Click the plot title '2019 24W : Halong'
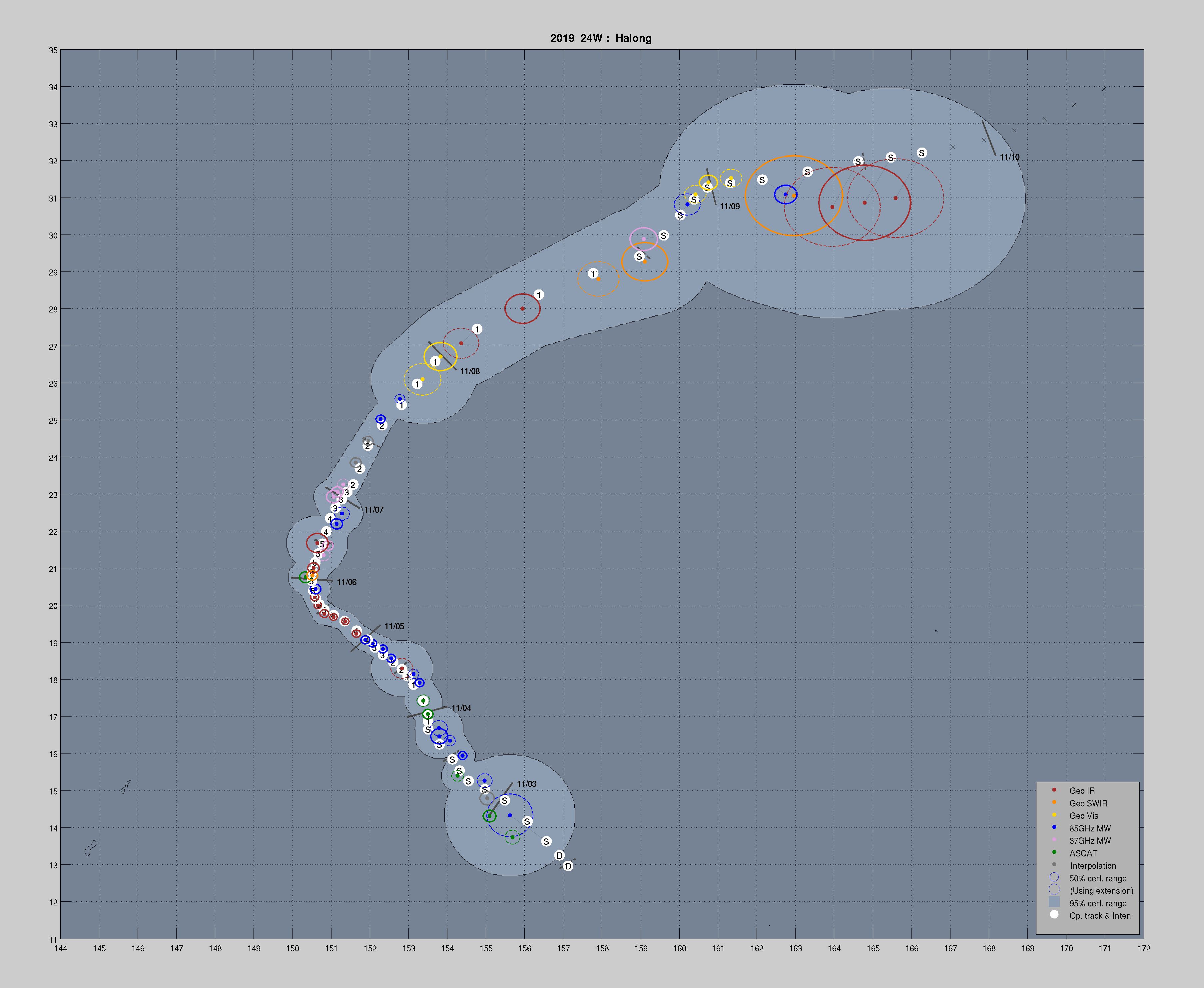This screenshot has height=988, width=1204. (x=601, y=38)
